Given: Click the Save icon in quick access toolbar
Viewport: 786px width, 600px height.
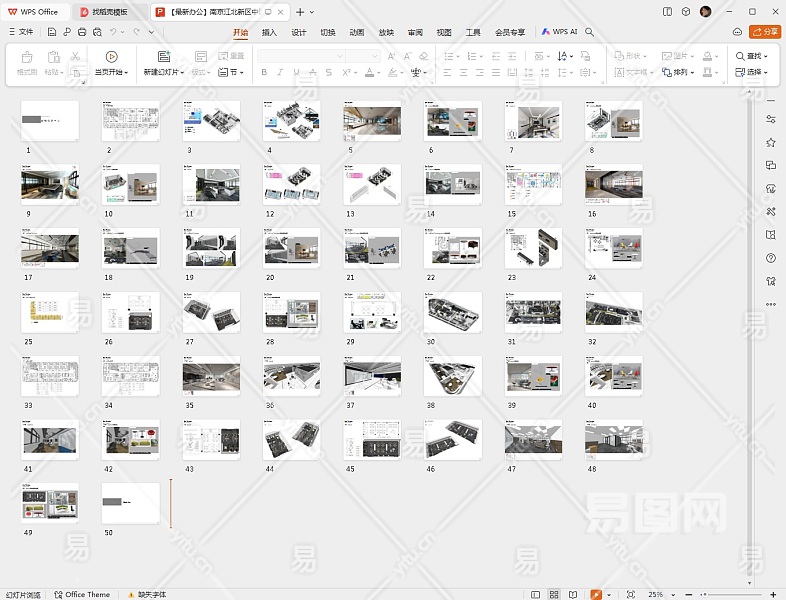Looking at the screenshot, I should [x=52, y=32].
